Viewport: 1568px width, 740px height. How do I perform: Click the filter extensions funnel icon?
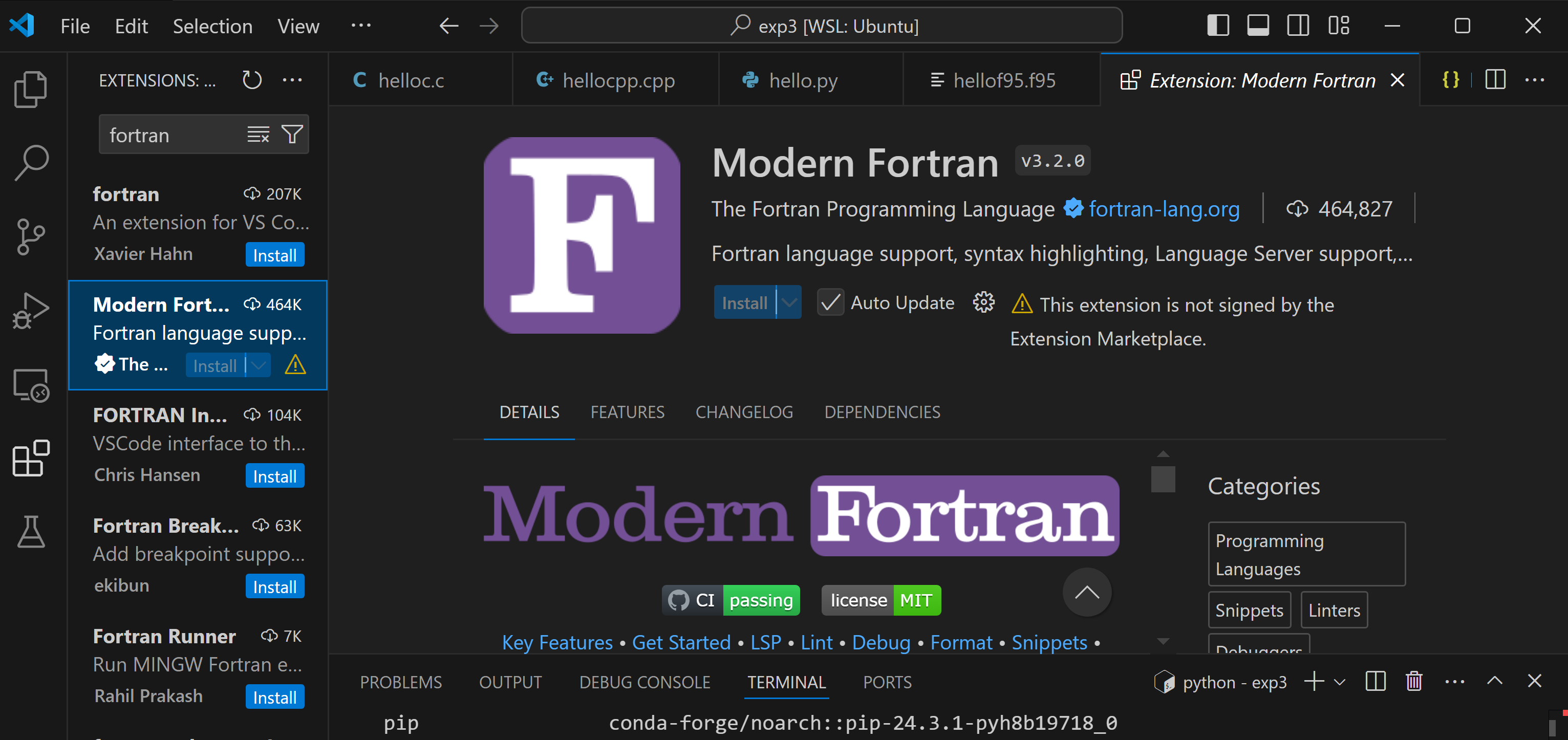point(292,135)
